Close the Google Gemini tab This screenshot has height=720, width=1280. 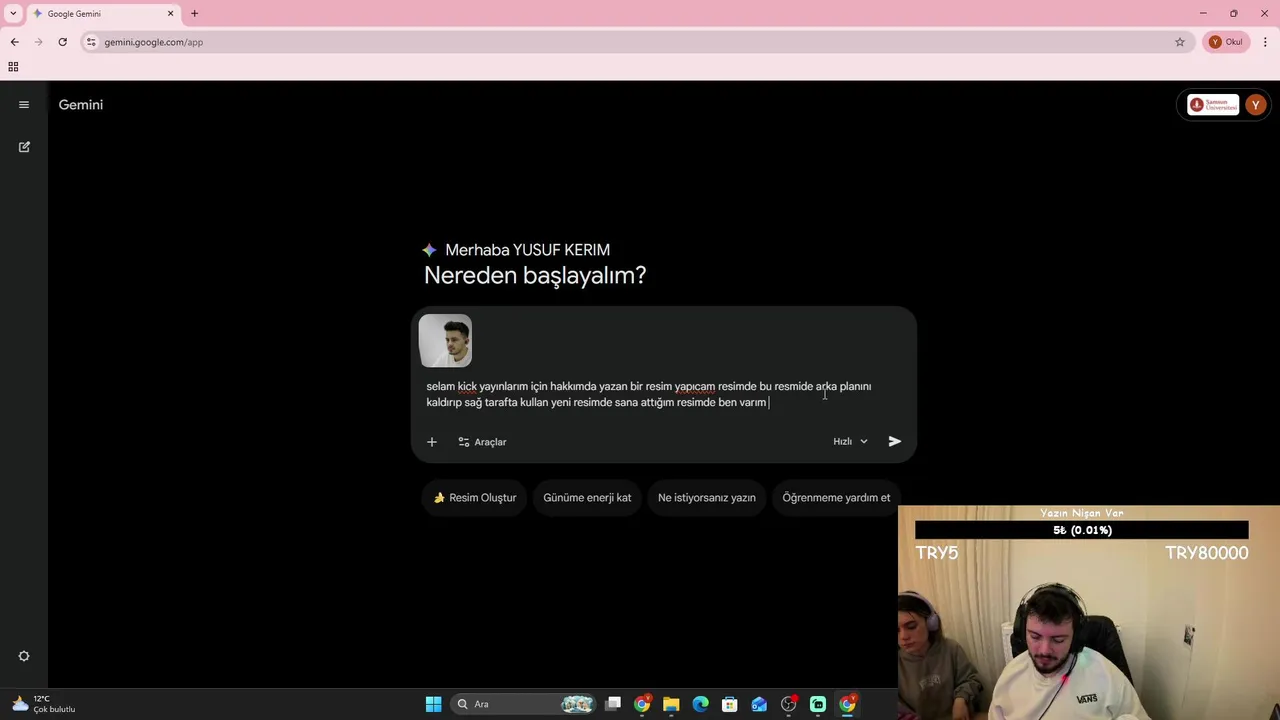pyautogui.click(x=170, y=14)
